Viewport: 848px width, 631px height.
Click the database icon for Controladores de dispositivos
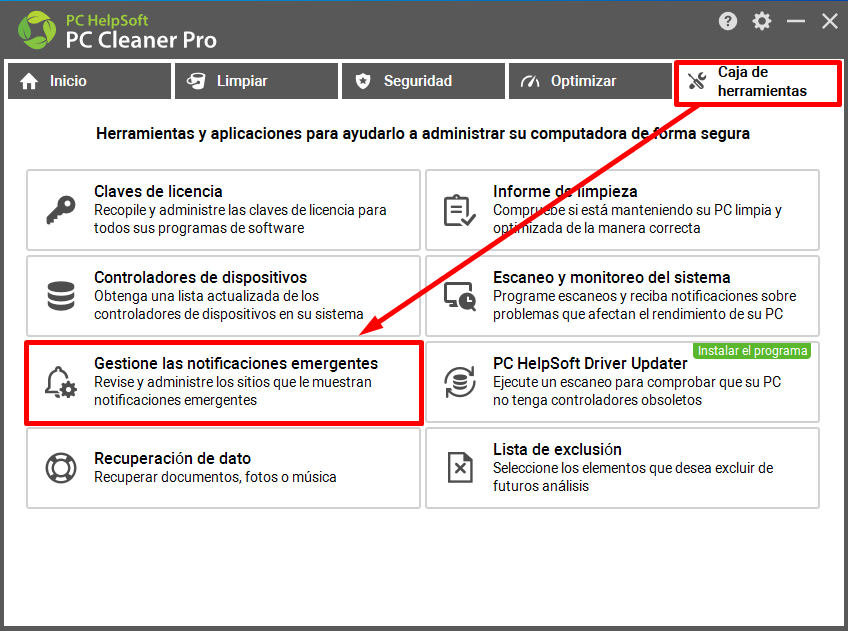pos(61,296)
